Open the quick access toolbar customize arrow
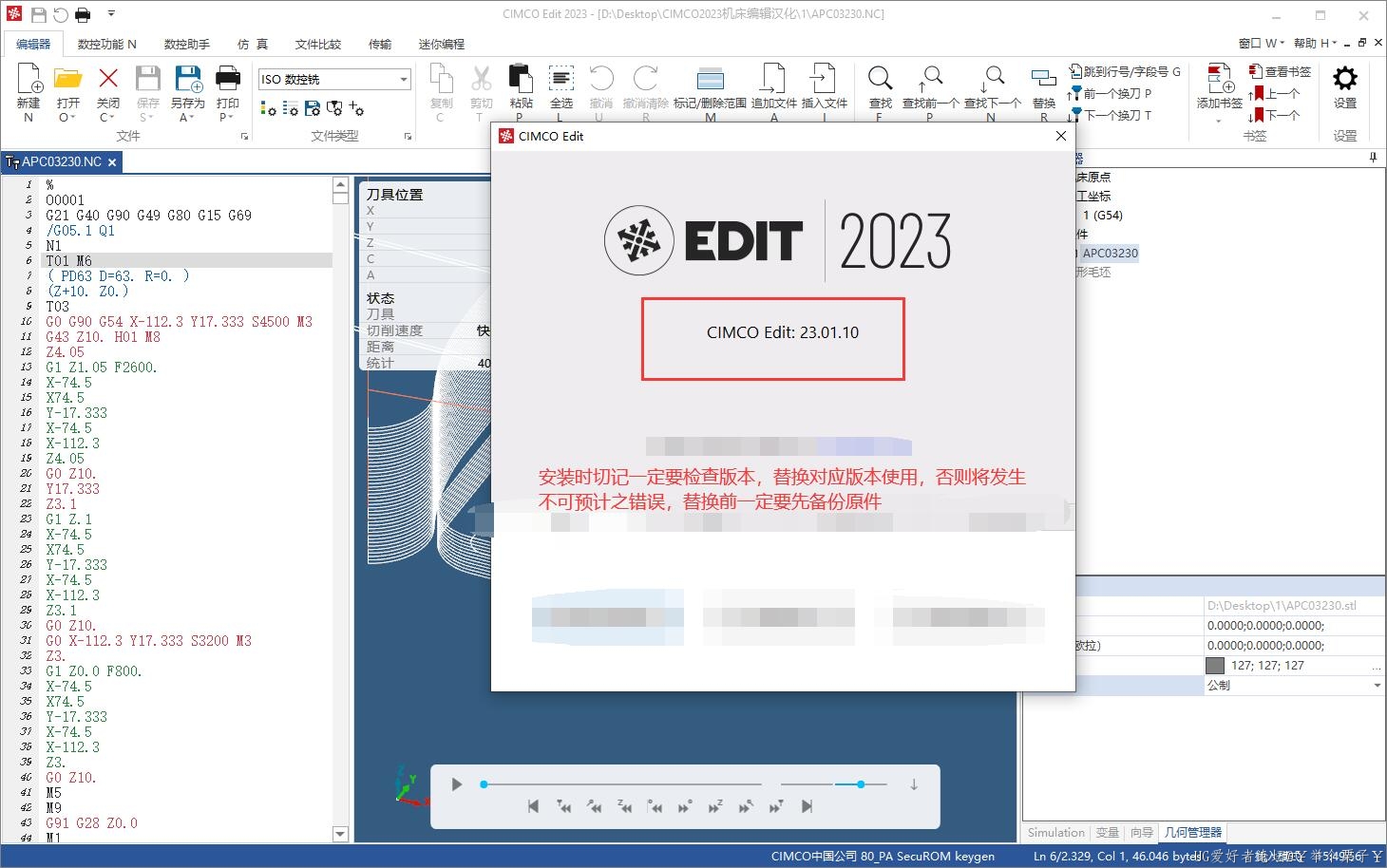The width and height of the screenshot is (1387, 868). click(x=111, y=14)
